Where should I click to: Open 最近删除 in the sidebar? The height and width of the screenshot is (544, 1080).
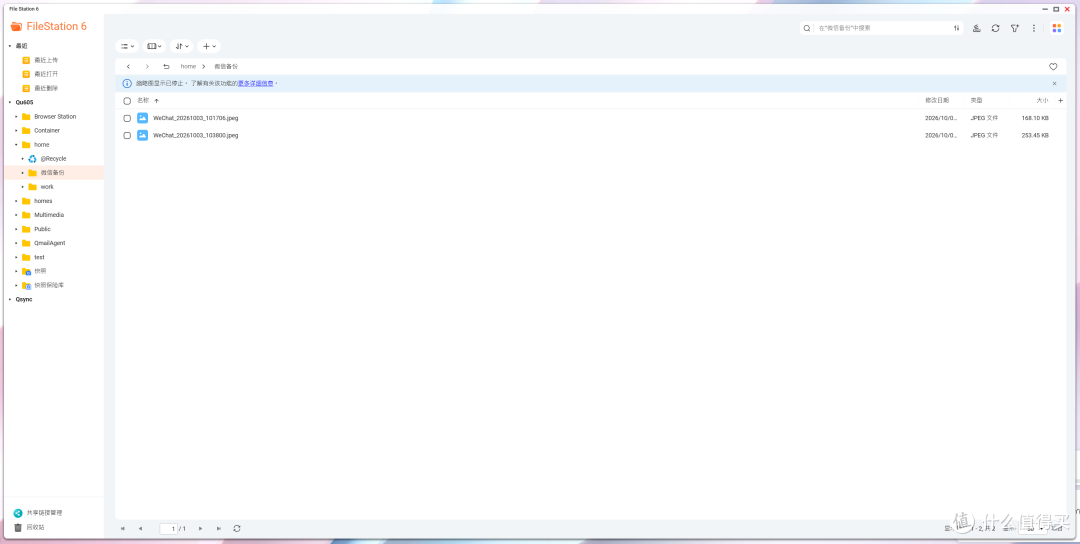[x=46, y=88]
